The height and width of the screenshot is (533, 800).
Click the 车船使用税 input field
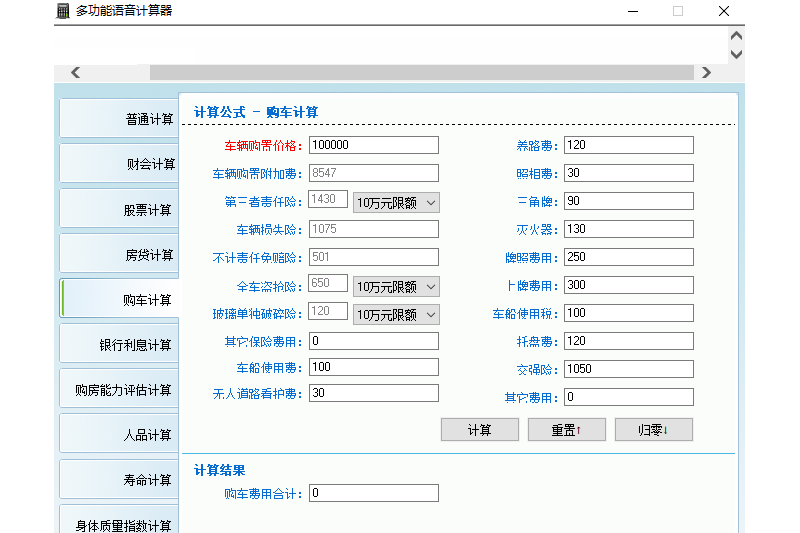tap(629, 313)
